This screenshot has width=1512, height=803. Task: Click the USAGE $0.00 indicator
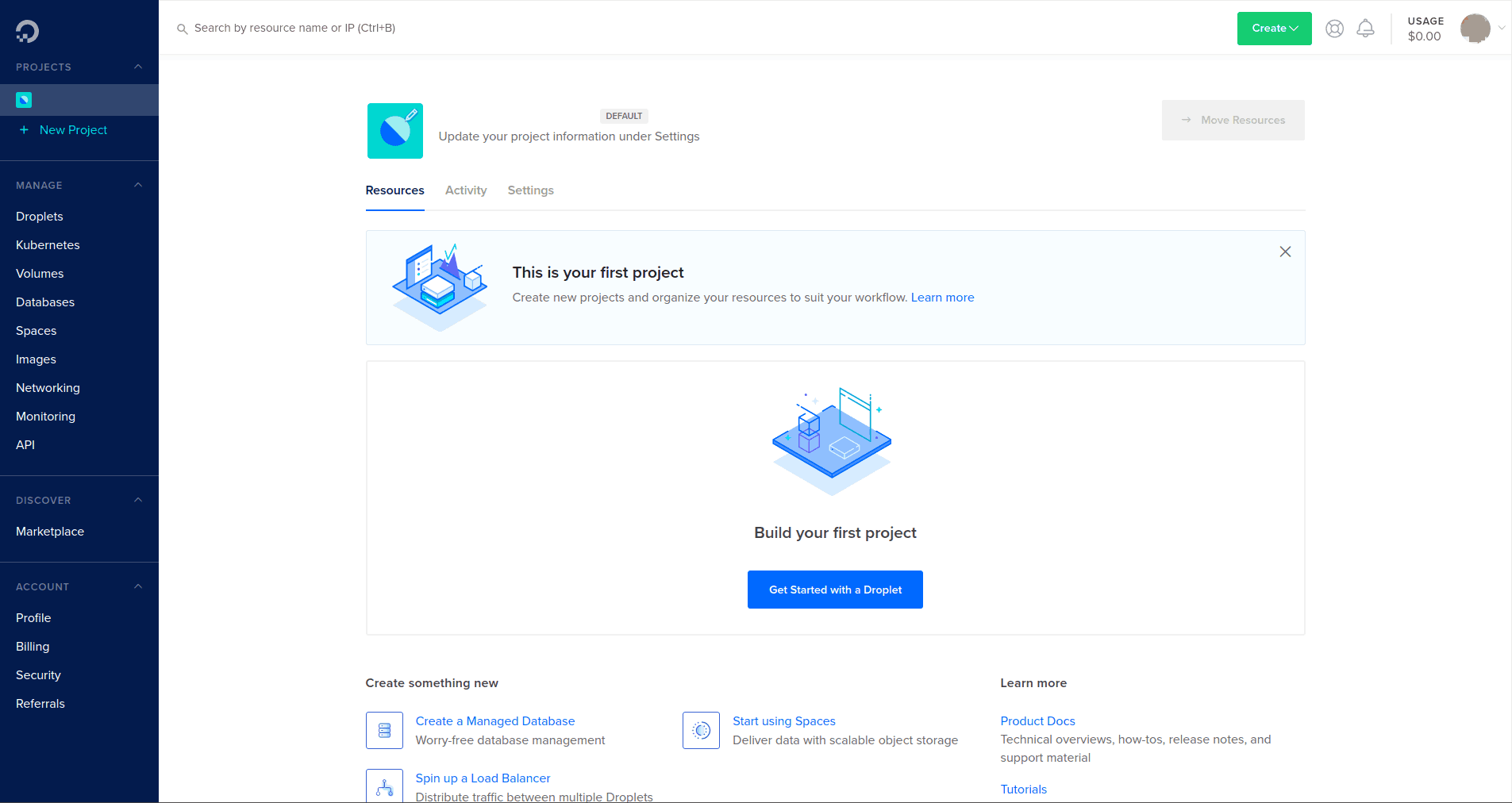1425,29
